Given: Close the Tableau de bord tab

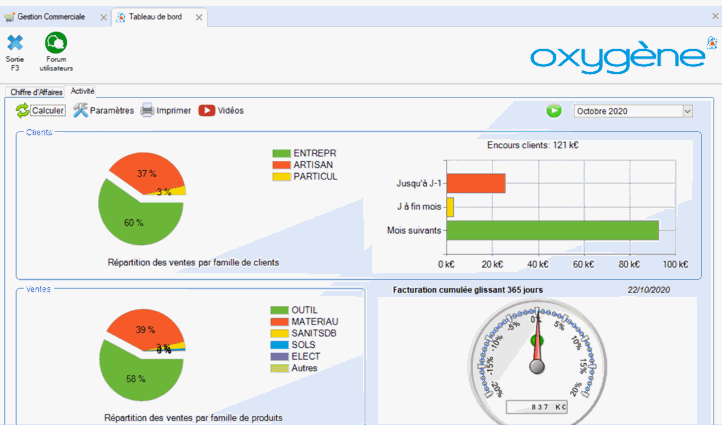Looking at the screenshot, I should 199,17.
